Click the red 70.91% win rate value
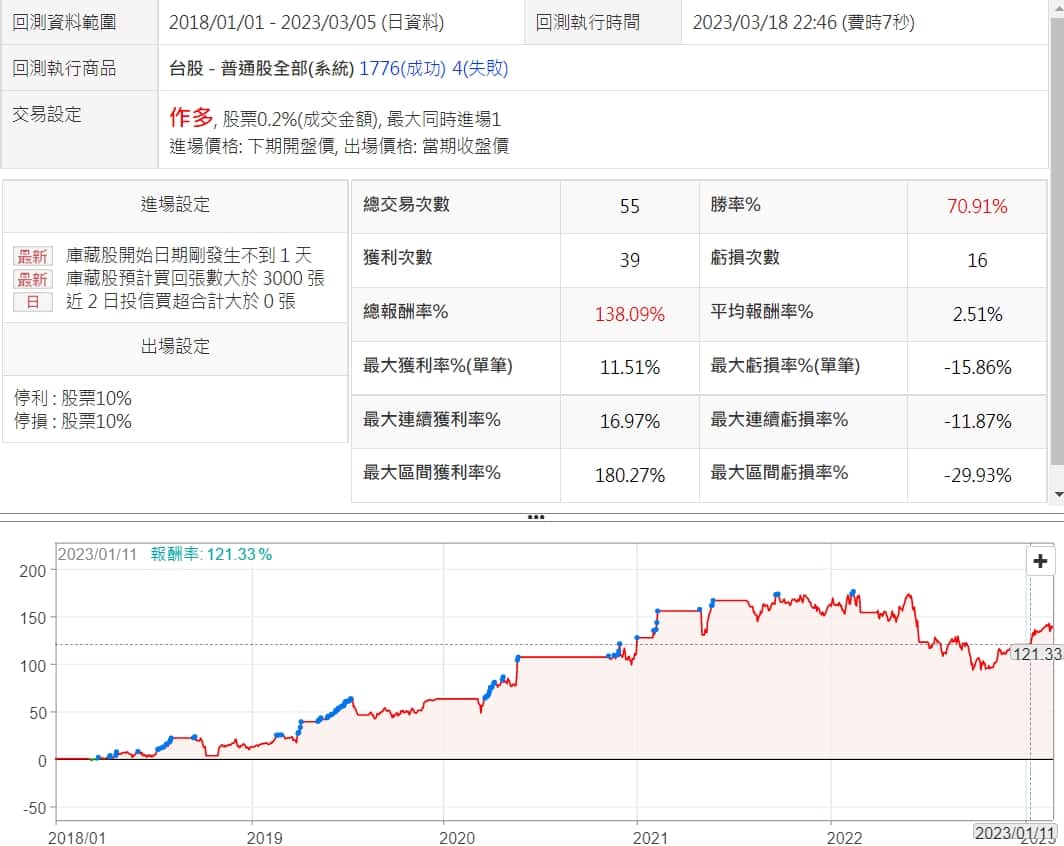The width and height of the screenshot is (1064, 846). [976, 207]
